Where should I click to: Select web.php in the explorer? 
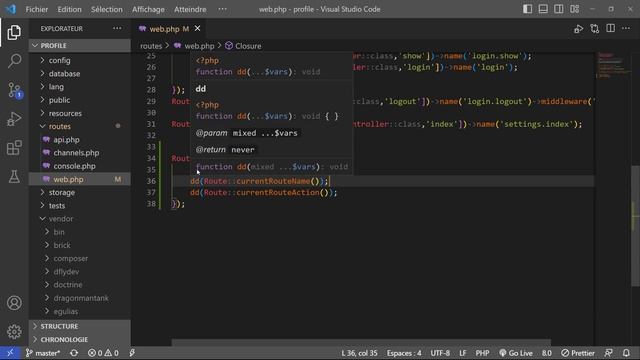click(80, 179)
